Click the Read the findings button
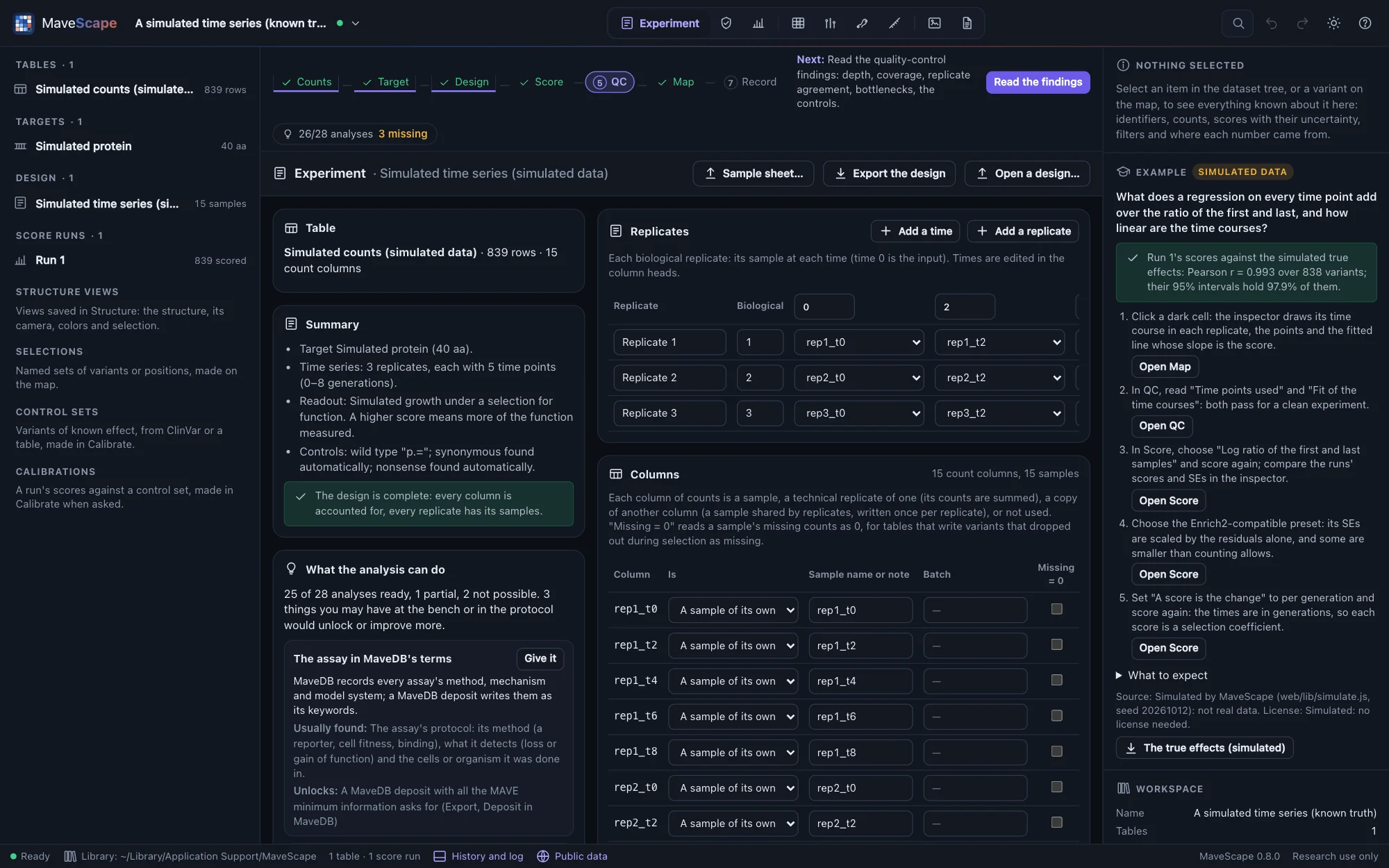 point(1038,82)
